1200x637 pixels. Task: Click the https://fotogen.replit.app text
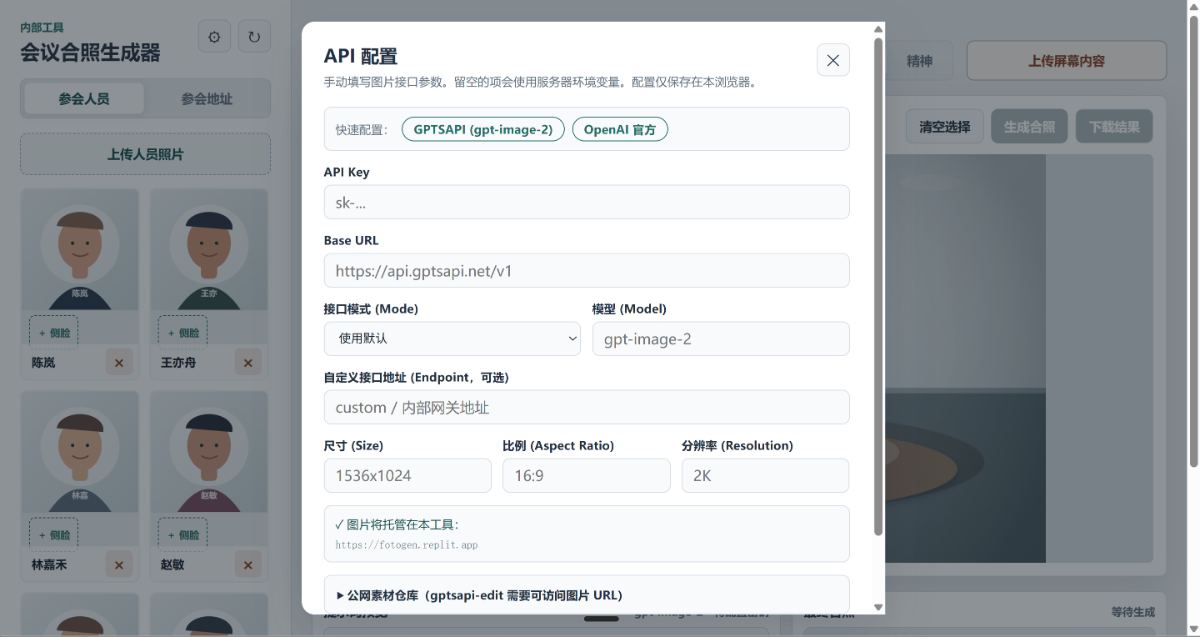[407, 545]
